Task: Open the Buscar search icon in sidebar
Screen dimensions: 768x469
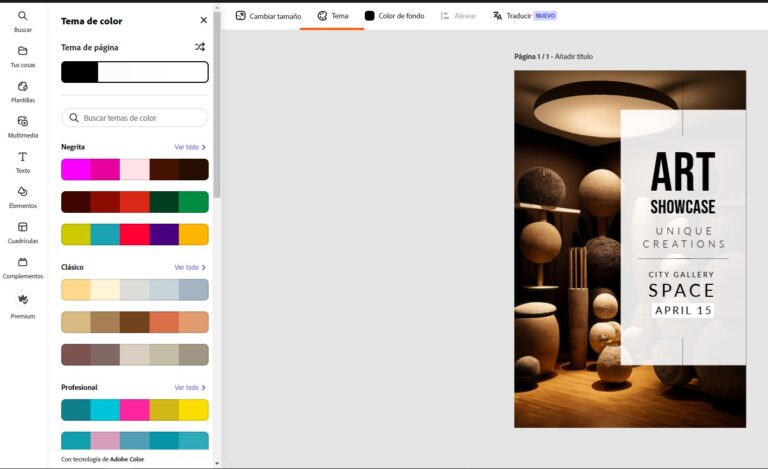Action: (23, 17)
